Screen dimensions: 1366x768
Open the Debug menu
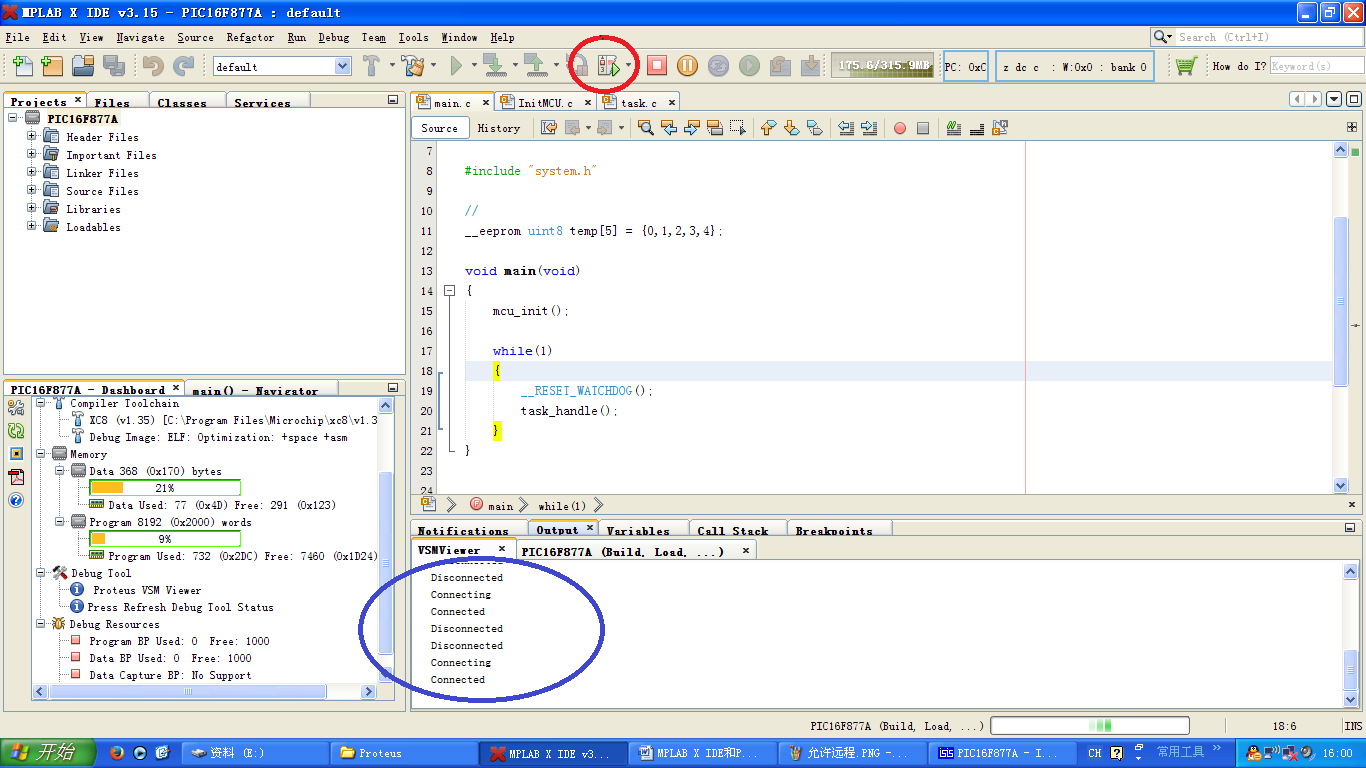tap(334, 37)
